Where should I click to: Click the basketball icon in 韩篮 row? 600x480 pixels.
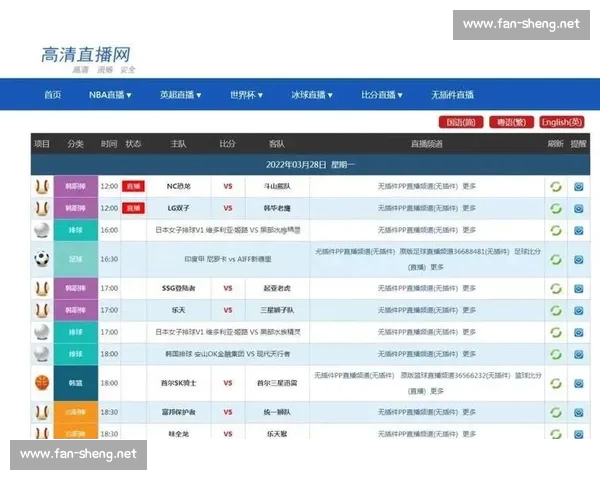(x=42, y=382)
